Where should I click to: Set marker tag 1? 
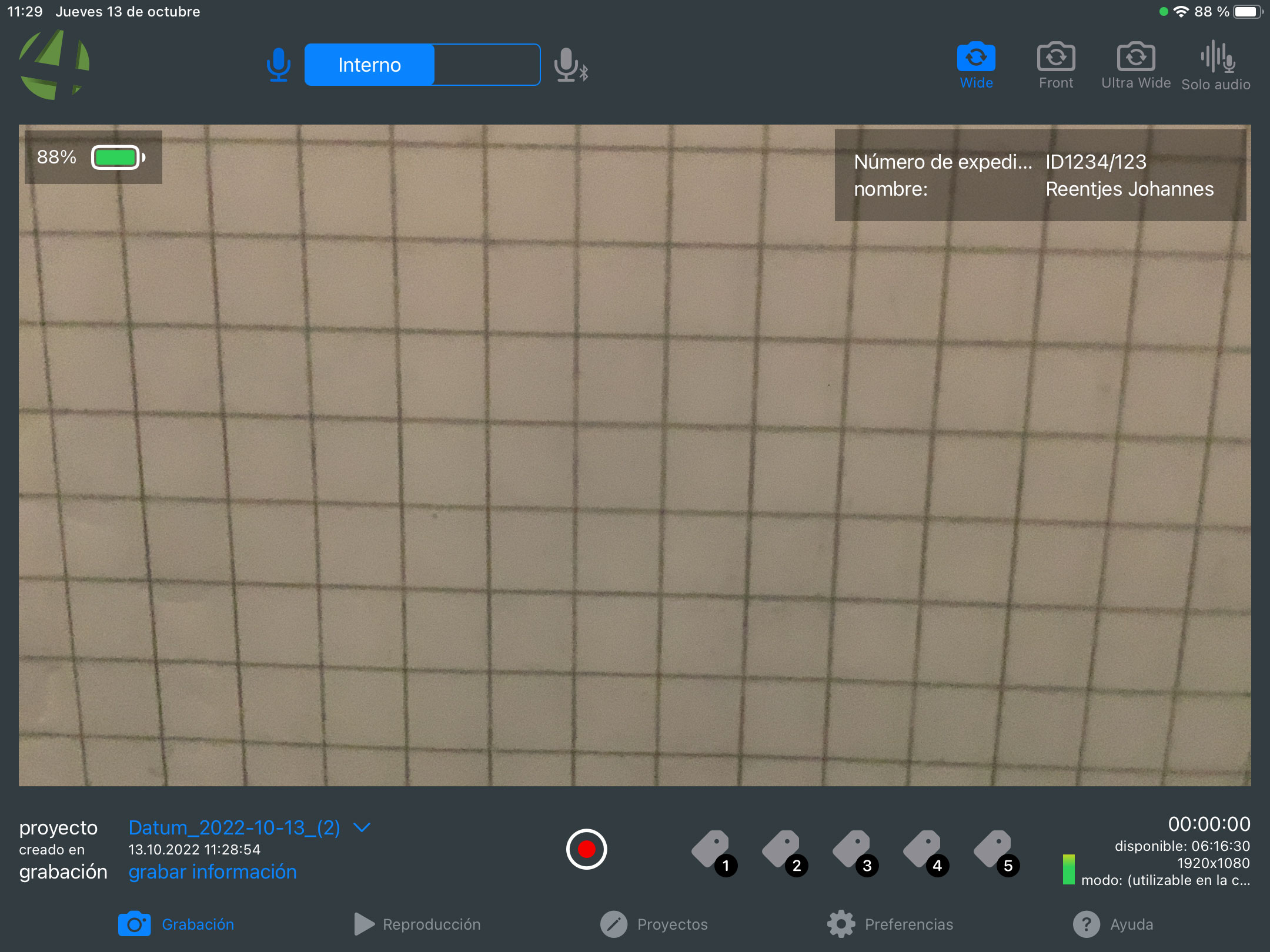(714, 853)
